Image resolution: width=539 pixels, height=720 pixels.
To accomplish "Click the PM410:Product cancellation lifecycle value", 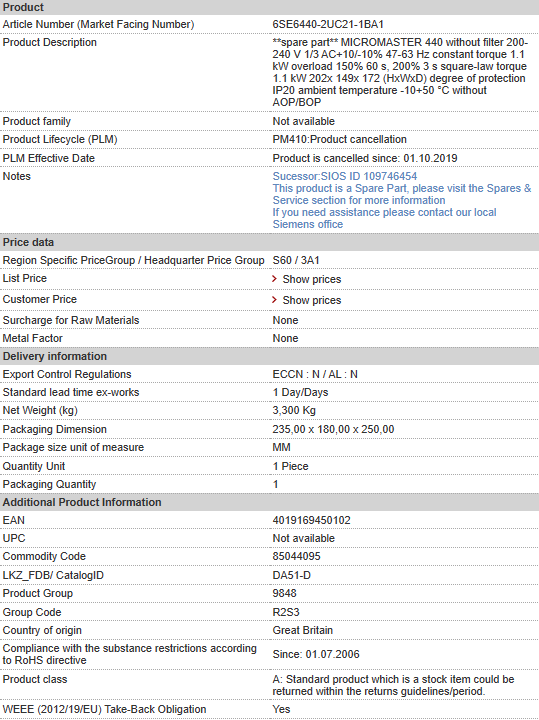I will pyautogui.click(x=339, y=140).
